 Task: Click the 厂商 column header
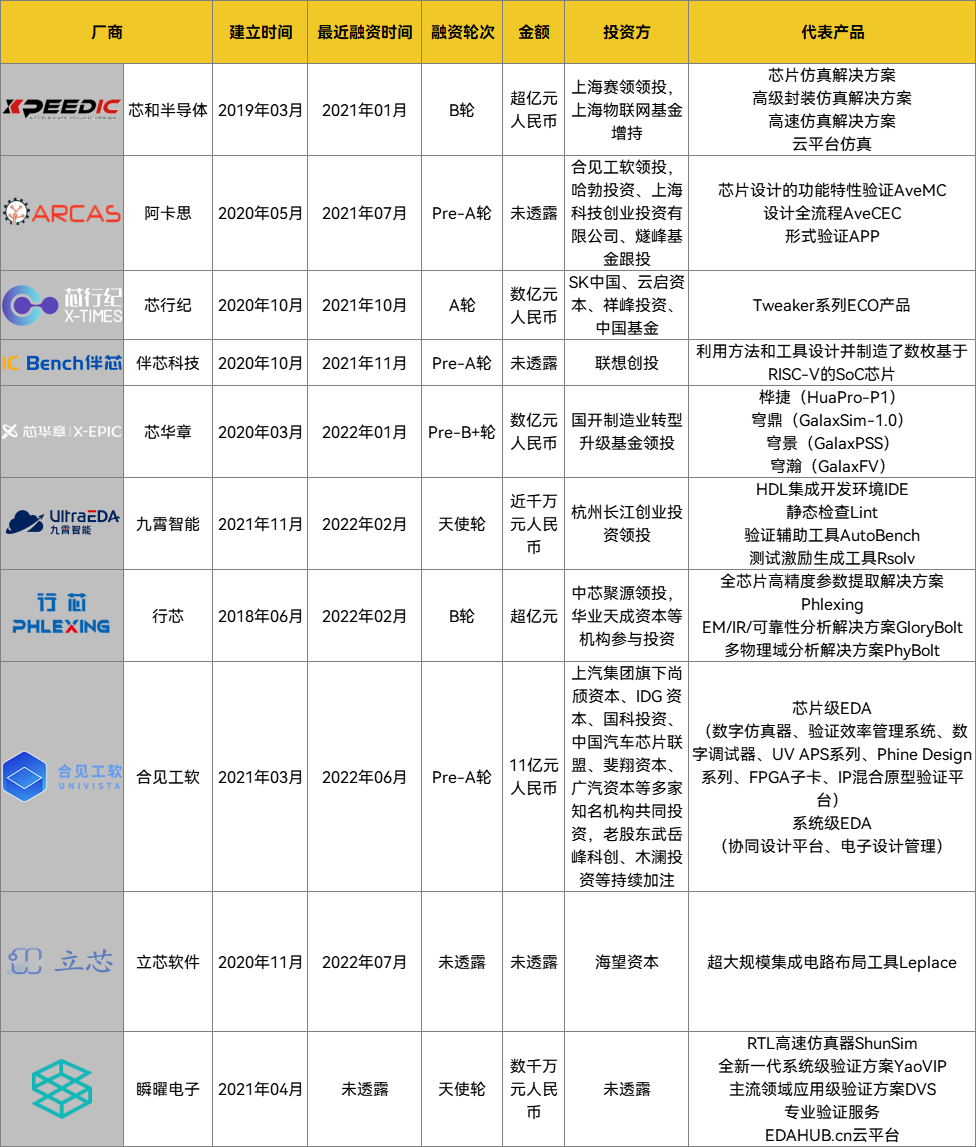click(106, 32)
